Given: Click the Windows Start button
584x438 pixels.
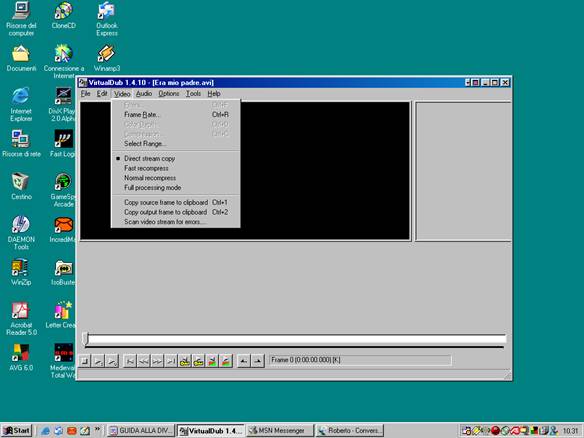Looking at the screenshot, I should click(x=17, y=431).
